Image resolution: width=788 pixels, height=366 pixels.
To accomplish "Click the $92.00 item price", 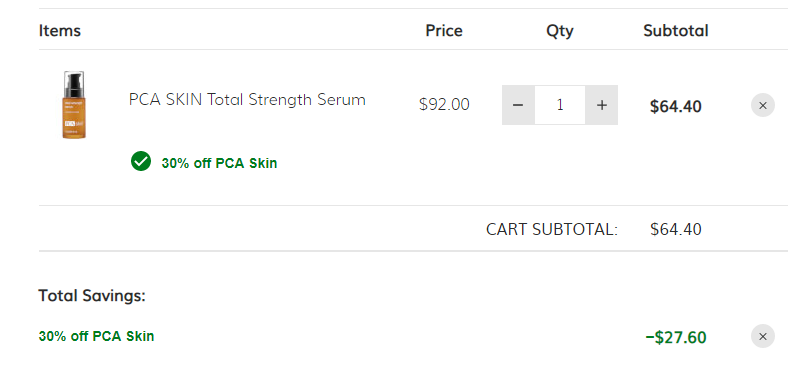I will [x=444, y=105].
